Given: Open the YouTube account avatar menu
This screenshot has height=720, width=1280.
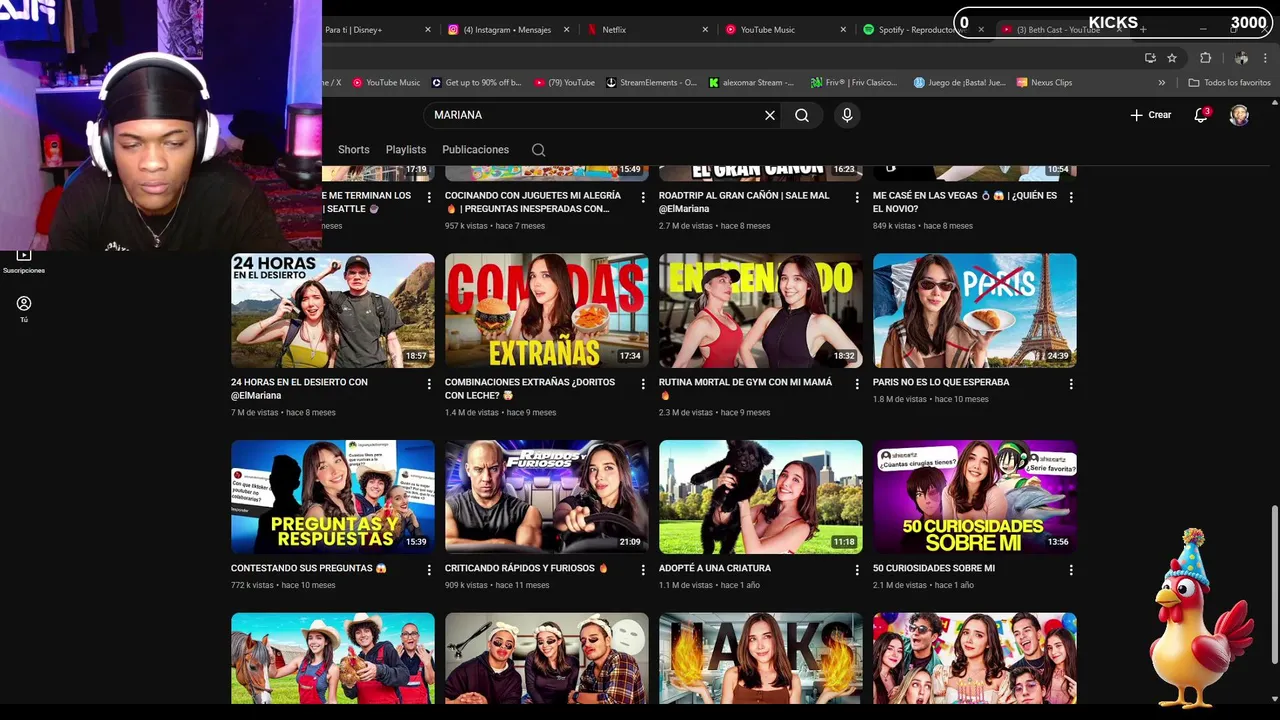Looking at the screenshot, I should click(1239, 115).
